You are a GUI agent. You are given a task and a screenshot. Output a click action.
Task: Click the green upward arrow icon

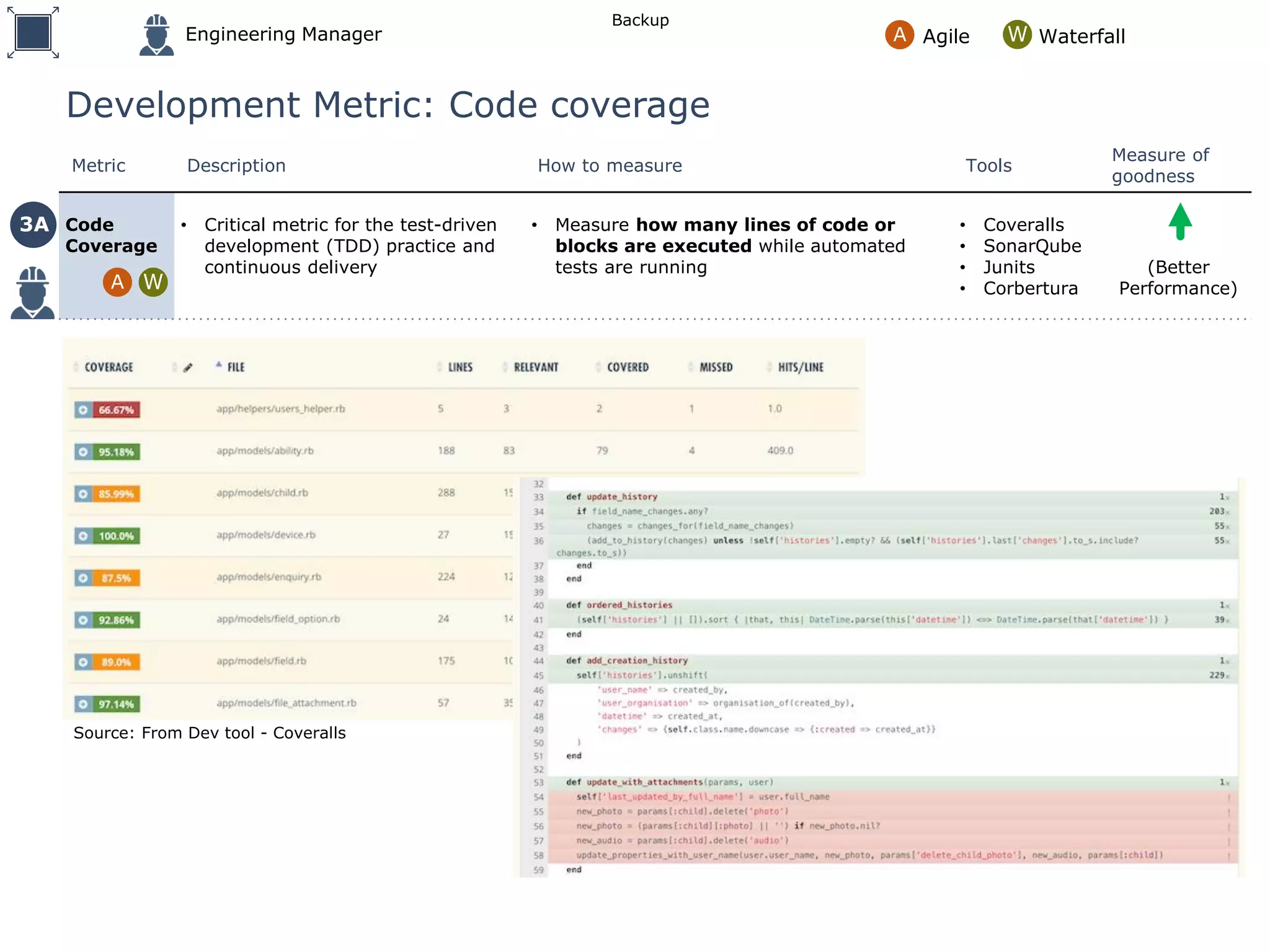pos(1180,221)
